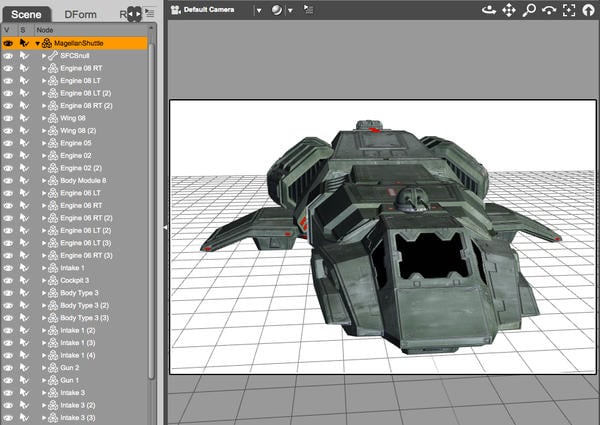600x425 pixels.
Task: Click the Scene list vertical scrollbar
Action: [151, 210]
